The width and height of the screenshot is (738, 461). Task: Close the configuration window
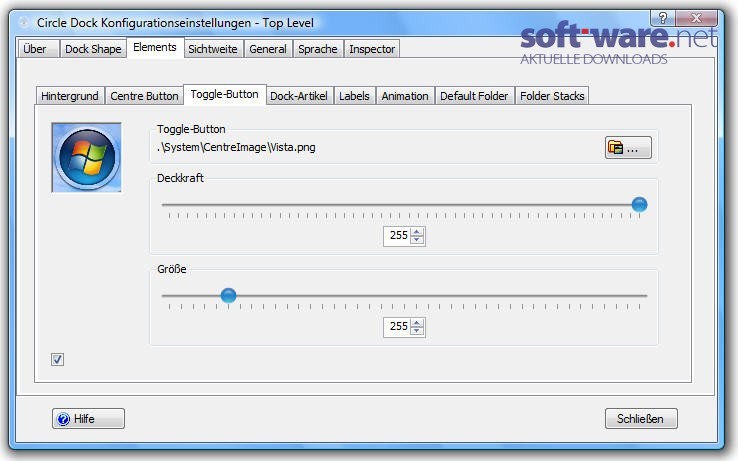click(x=696, y=18)
